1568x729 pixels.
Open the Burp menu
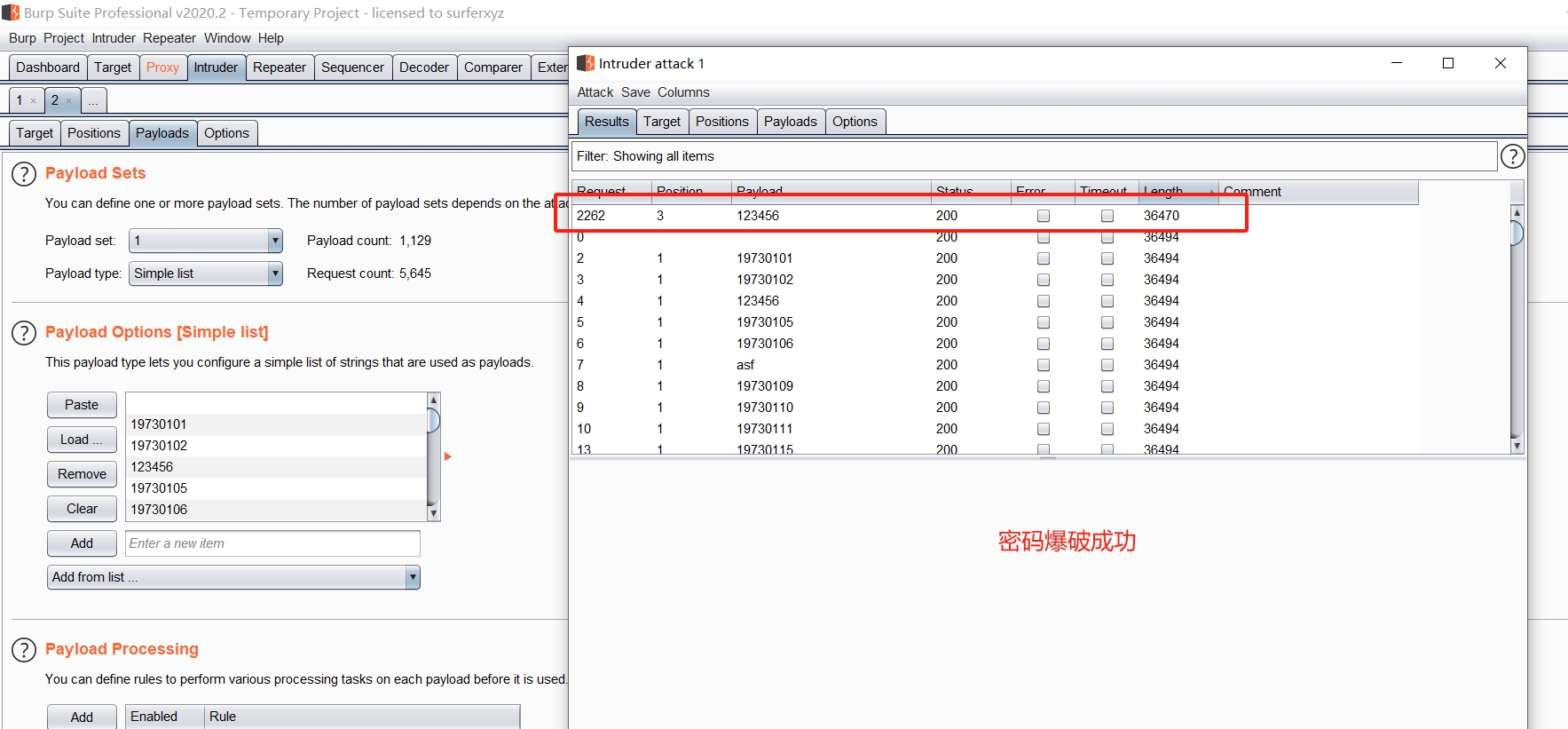point(22,38)
